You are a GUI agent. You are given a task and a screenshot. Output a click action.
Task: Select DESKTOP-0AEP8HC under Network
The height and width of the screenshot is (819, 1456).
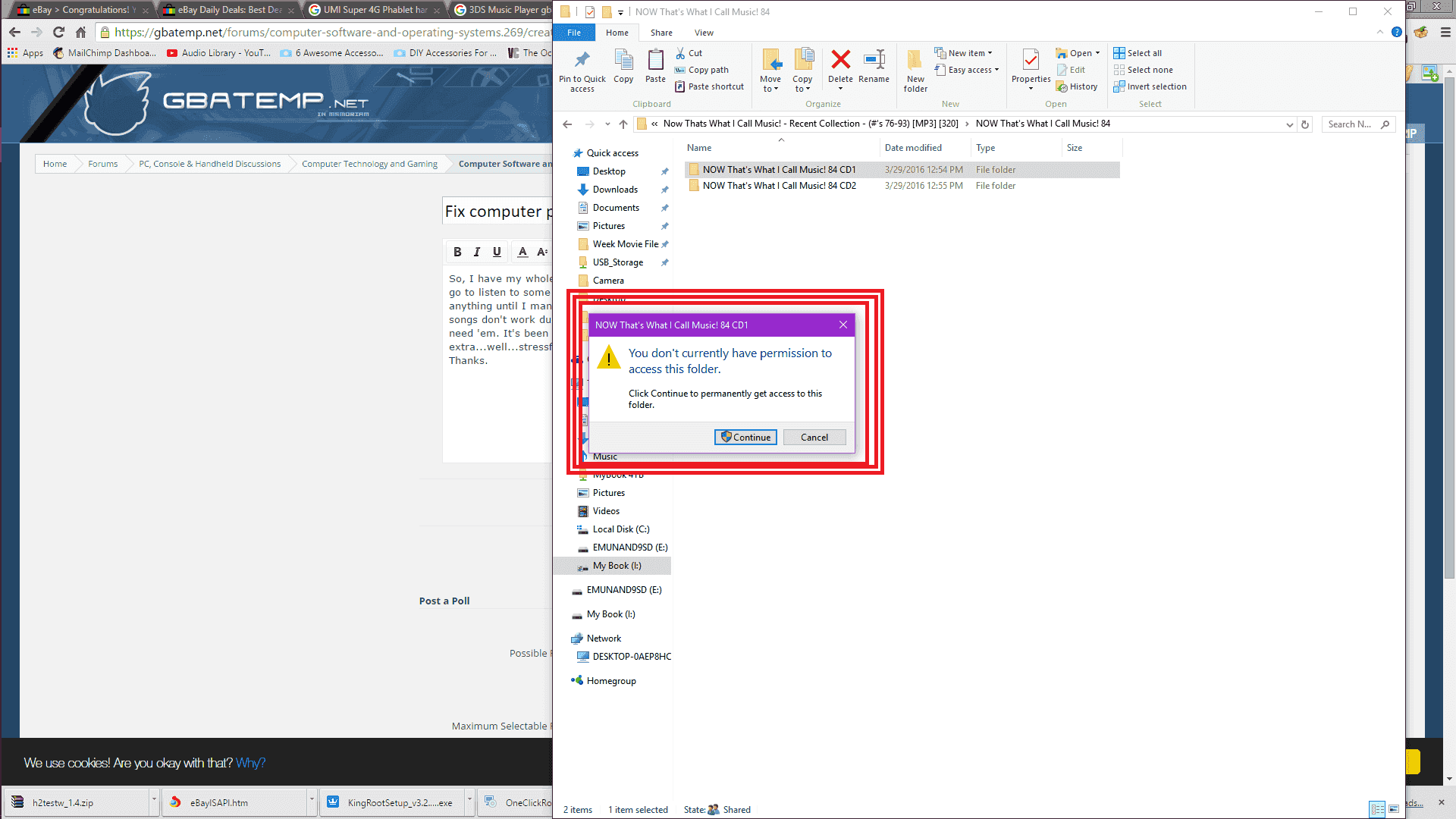631,657
